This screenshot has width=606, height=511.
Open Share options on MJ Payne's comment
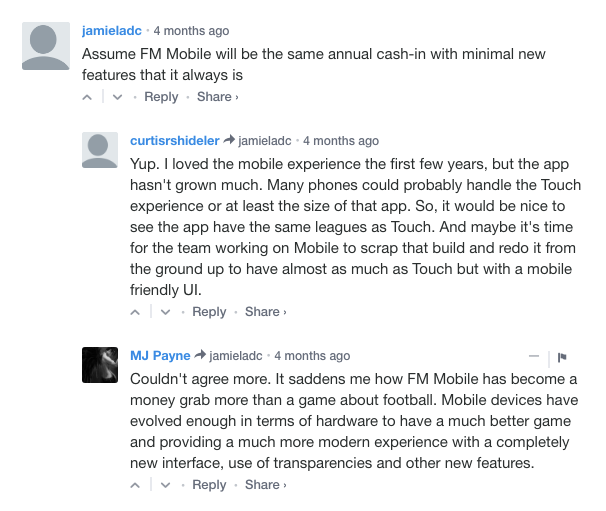pos(266,485)
